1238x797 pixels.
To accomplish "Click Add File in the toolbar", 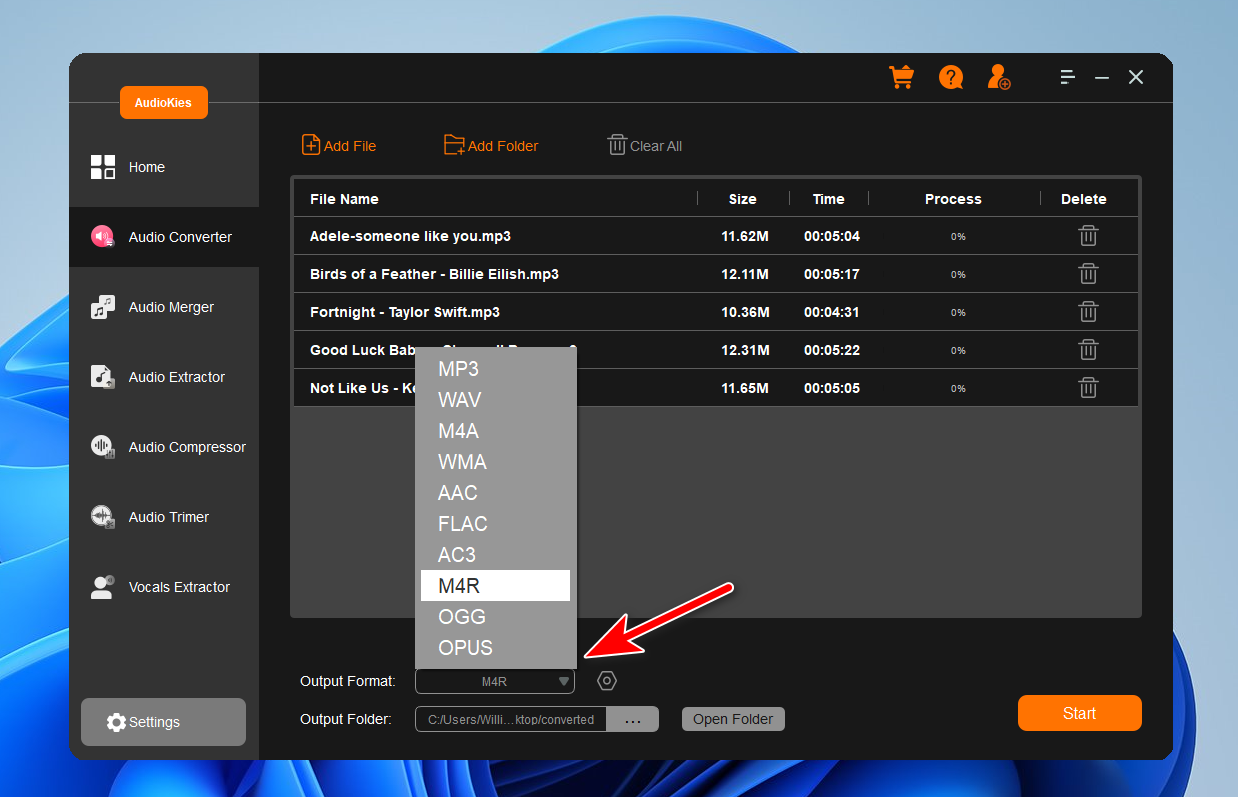I will pyautogui.click(x=339, y=146).
